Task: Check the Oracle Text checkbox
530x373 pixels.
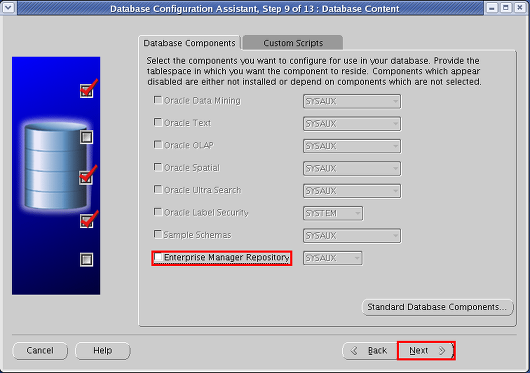Action: pyautogui.click(x=158, y=122)
